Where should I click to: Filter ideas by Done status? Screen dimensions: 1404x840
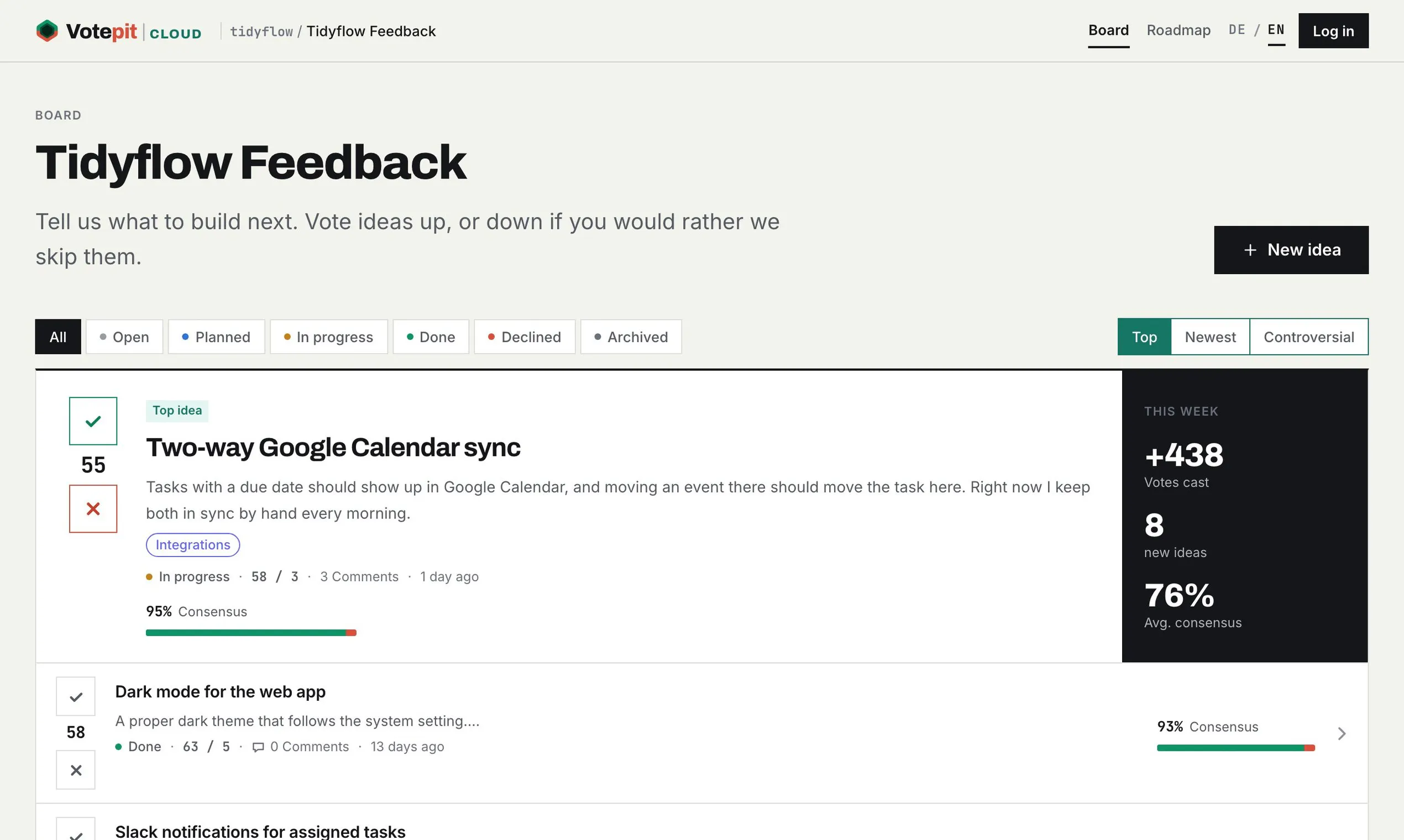(431, 337)
